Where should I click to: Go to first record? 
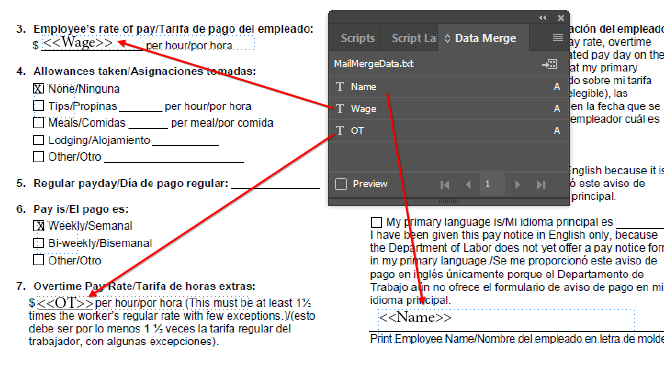point(445,185)
